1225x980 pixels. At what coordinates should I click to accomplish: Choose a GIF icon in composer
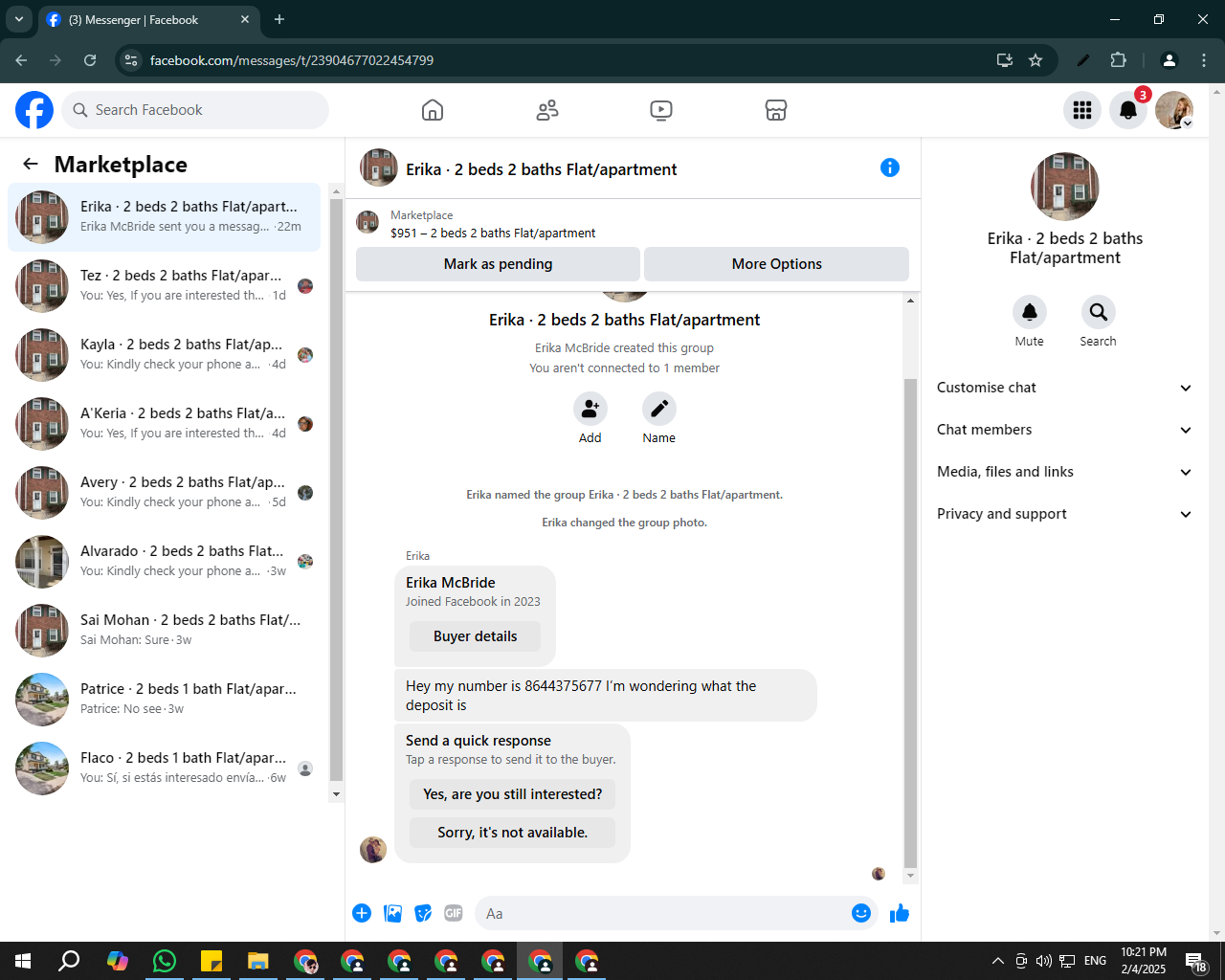pyautogui.click(x=454, y=913)
